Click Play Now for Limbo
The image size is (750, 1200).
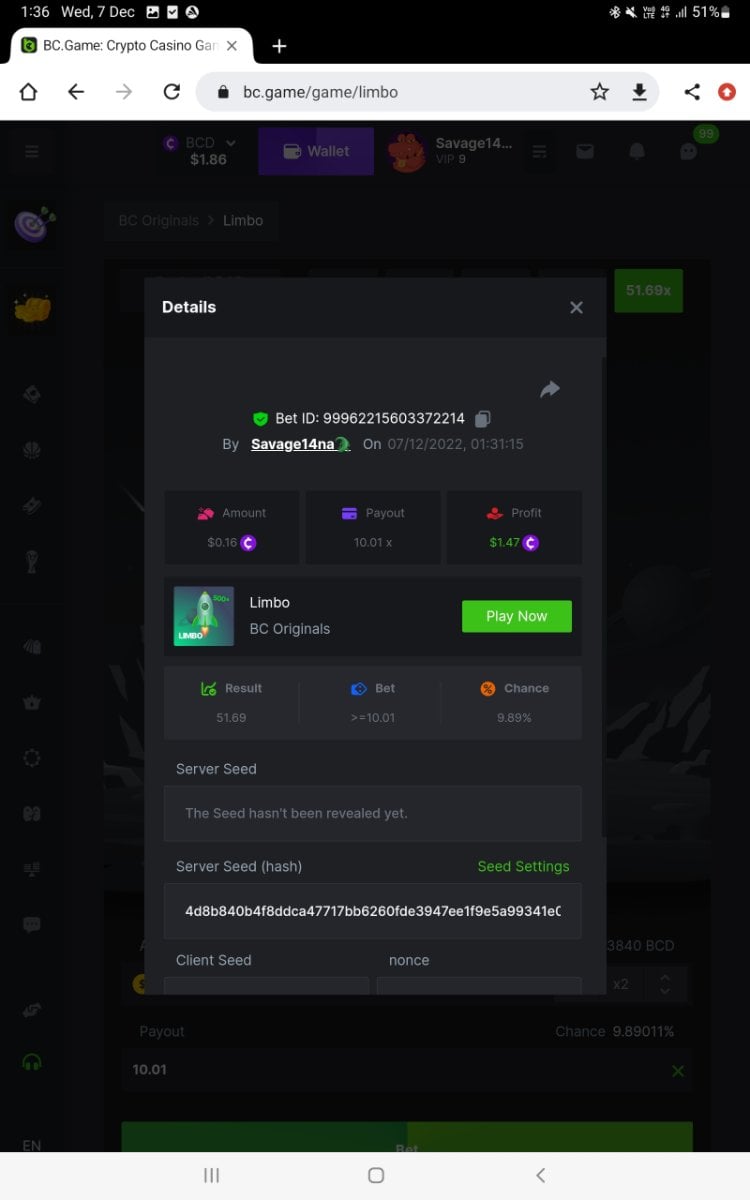[x=517, y=616]
